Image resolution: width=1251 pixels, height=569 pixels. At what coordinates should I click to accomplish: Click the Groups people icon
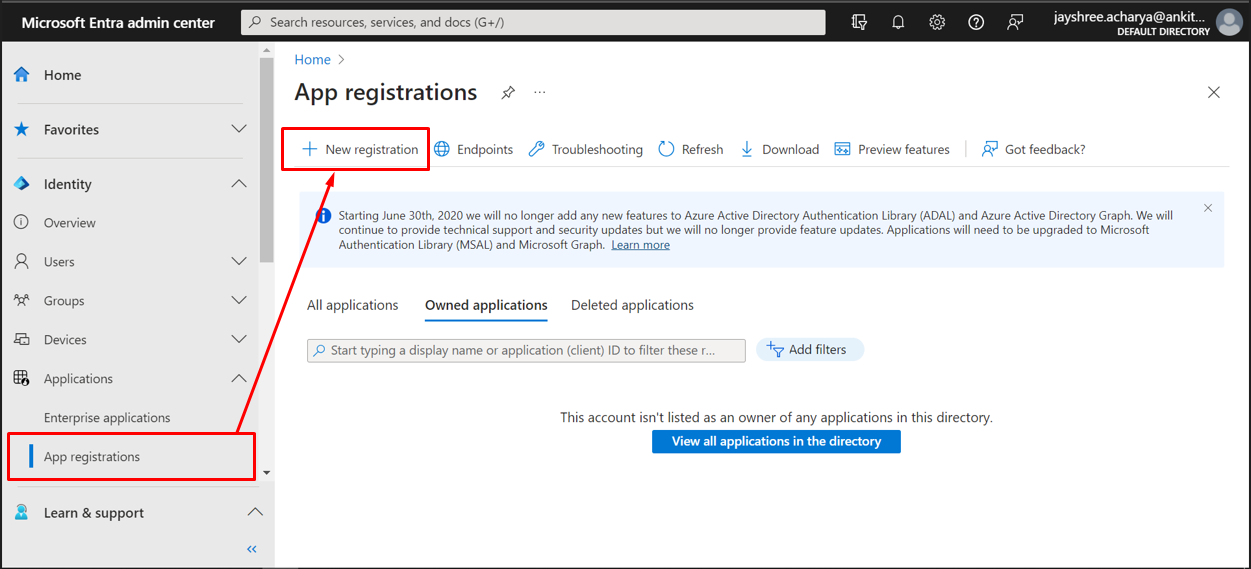21,300
